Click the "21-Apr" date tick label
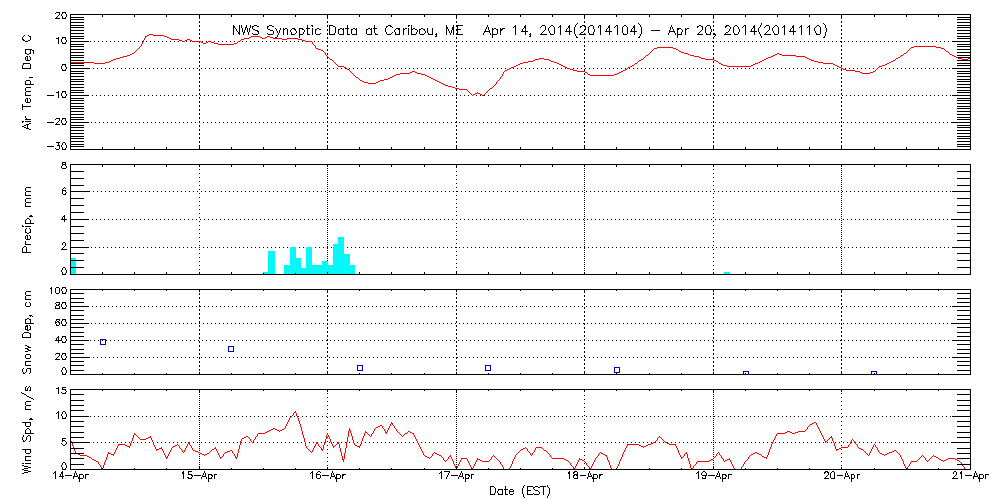Screen dimensions: 1000x500 (970, 478)
